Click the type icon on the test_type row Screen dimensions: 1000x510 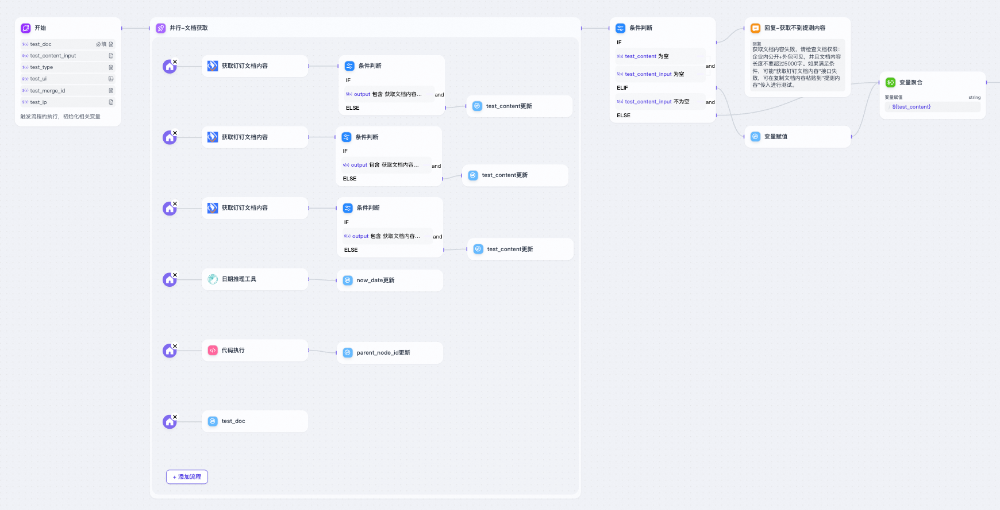click(111, 68)
